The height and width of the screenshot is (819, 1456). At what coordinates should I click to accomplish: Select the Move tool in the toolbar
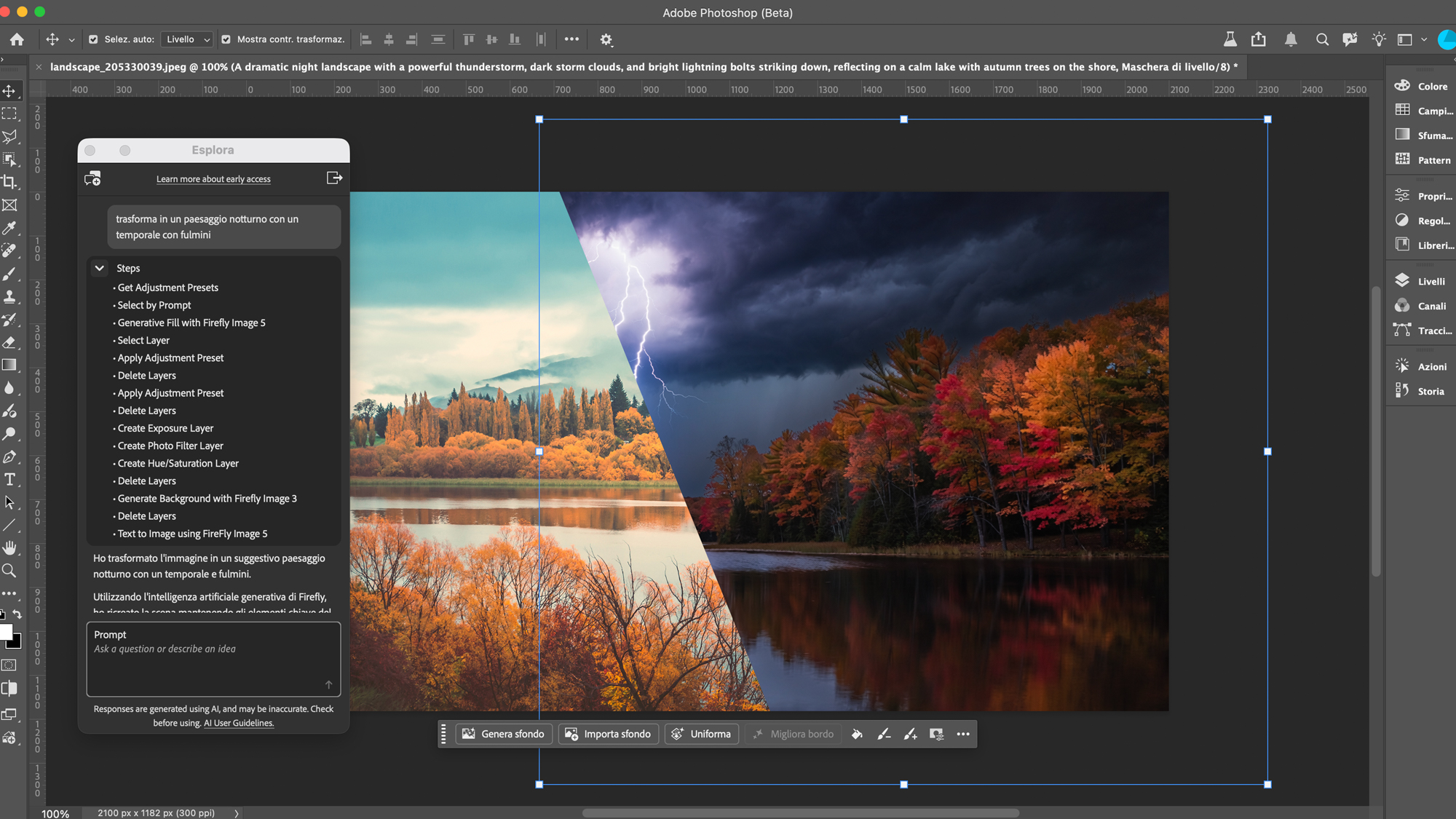[x=9, y=91]
